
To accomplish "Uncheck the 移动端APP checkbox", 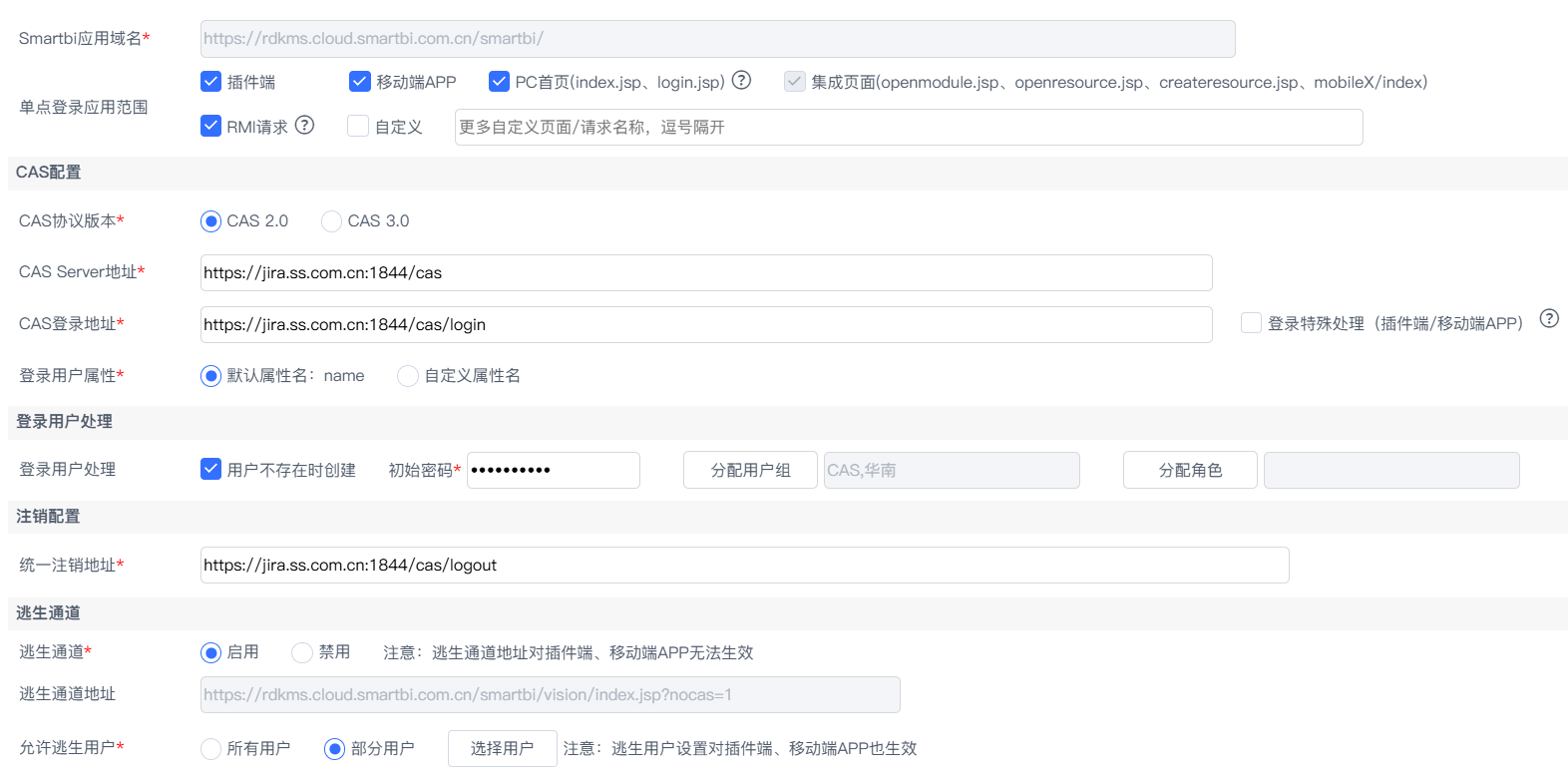I will click(x=359, y=82).
